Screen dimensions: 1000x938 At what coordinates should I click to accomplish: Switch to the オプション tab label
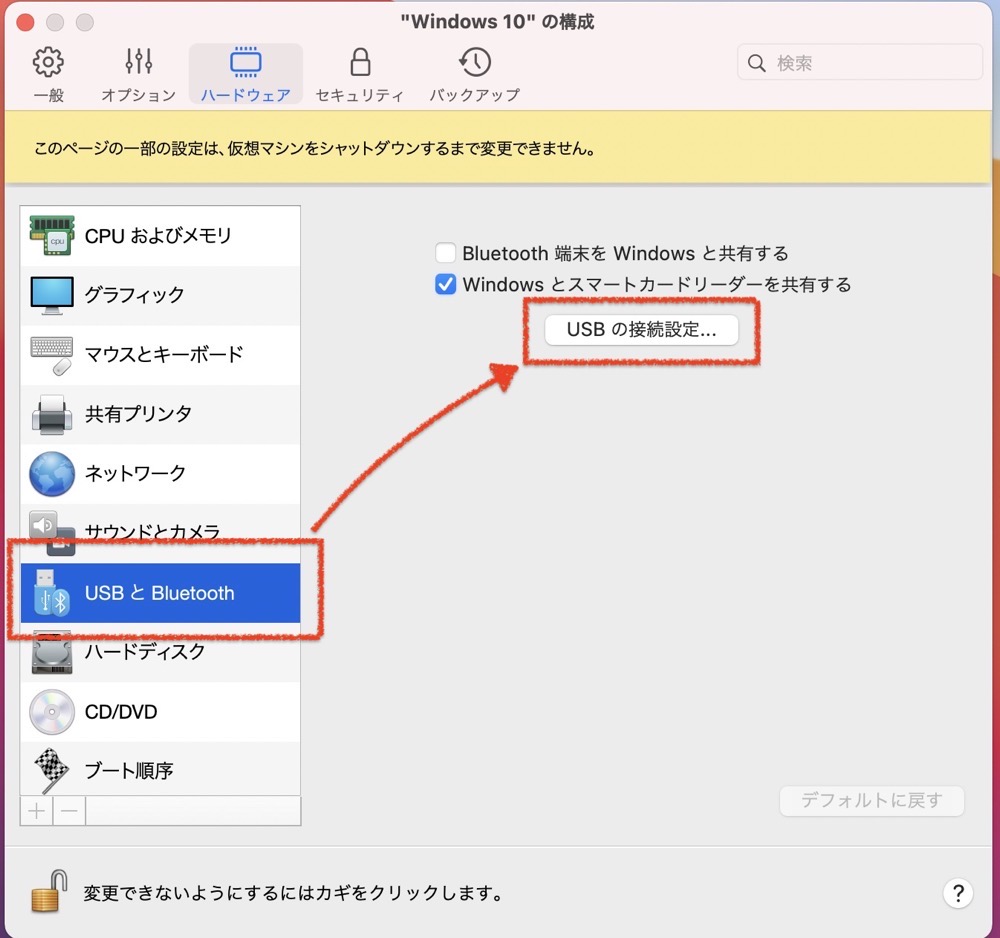[x=138, y=95]
